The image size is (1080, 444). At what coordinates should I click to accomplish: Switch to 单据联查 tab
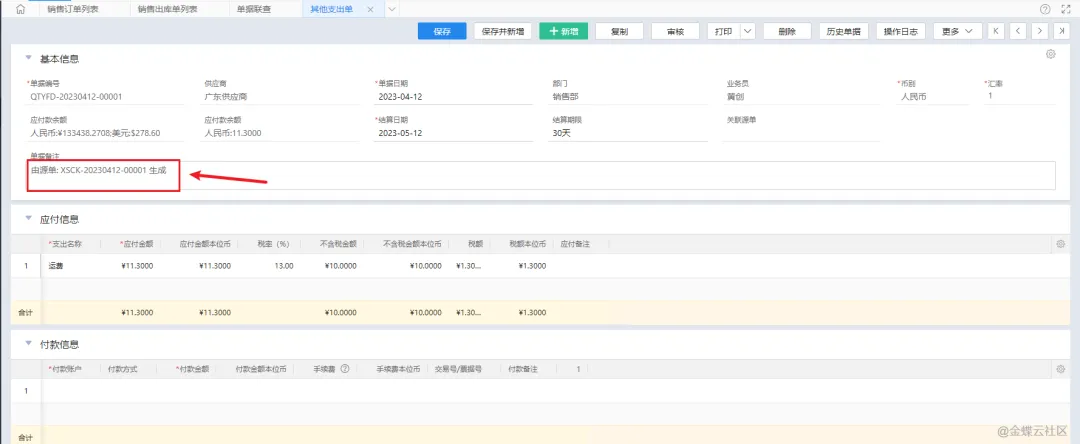point(253,10)
